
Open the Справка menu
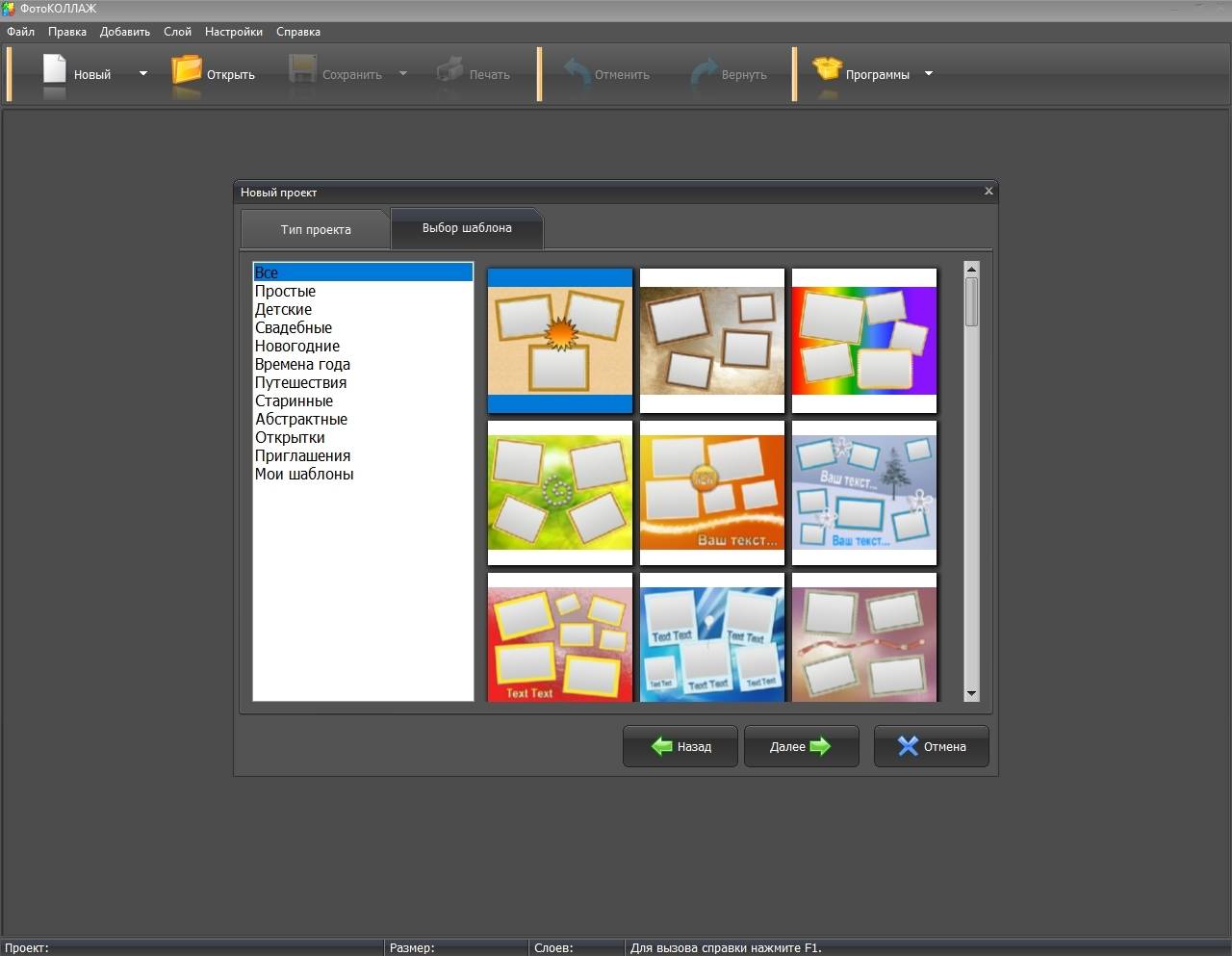[x=298, y=32]
